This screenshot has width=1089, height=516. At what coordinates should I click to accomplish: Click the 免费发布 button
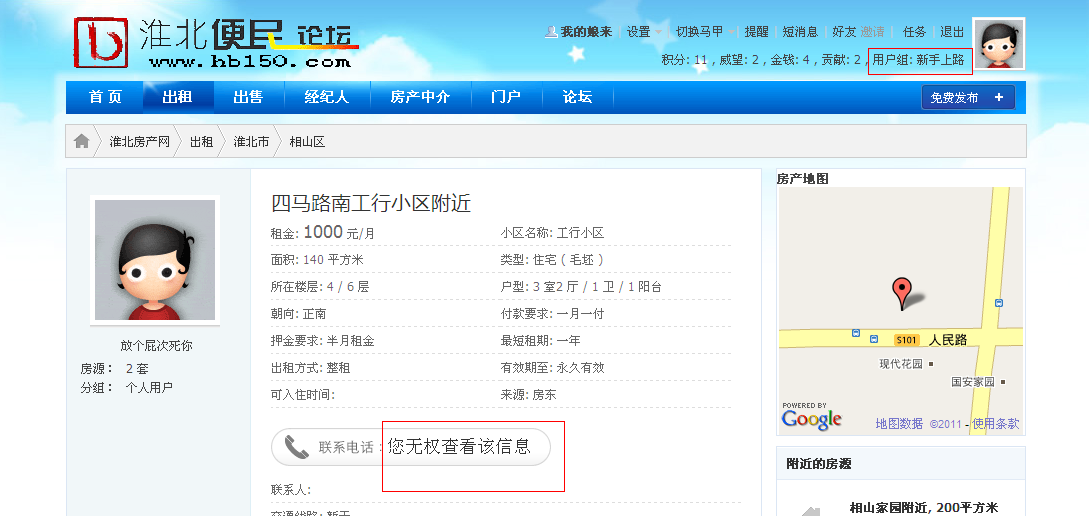(x=968, y=98)
